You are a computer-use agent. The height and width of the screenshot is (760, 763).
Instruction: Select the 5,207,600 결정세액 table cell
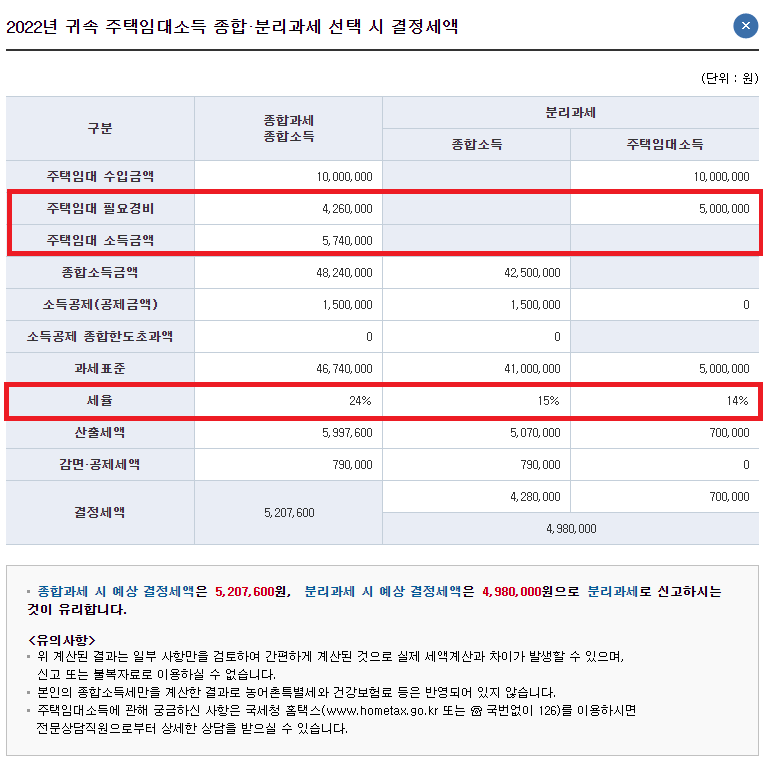point(289,513)
